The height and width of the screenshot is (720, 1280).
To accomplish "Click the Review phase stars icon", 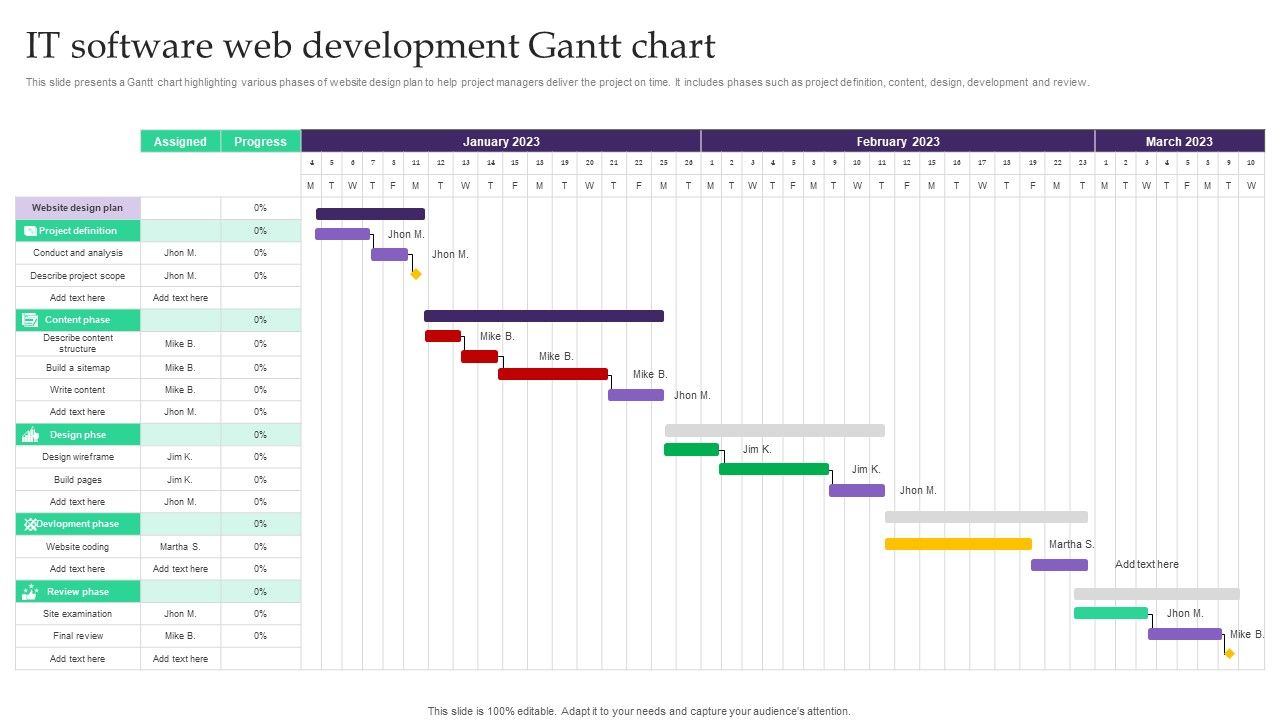I will pos(31,591).
